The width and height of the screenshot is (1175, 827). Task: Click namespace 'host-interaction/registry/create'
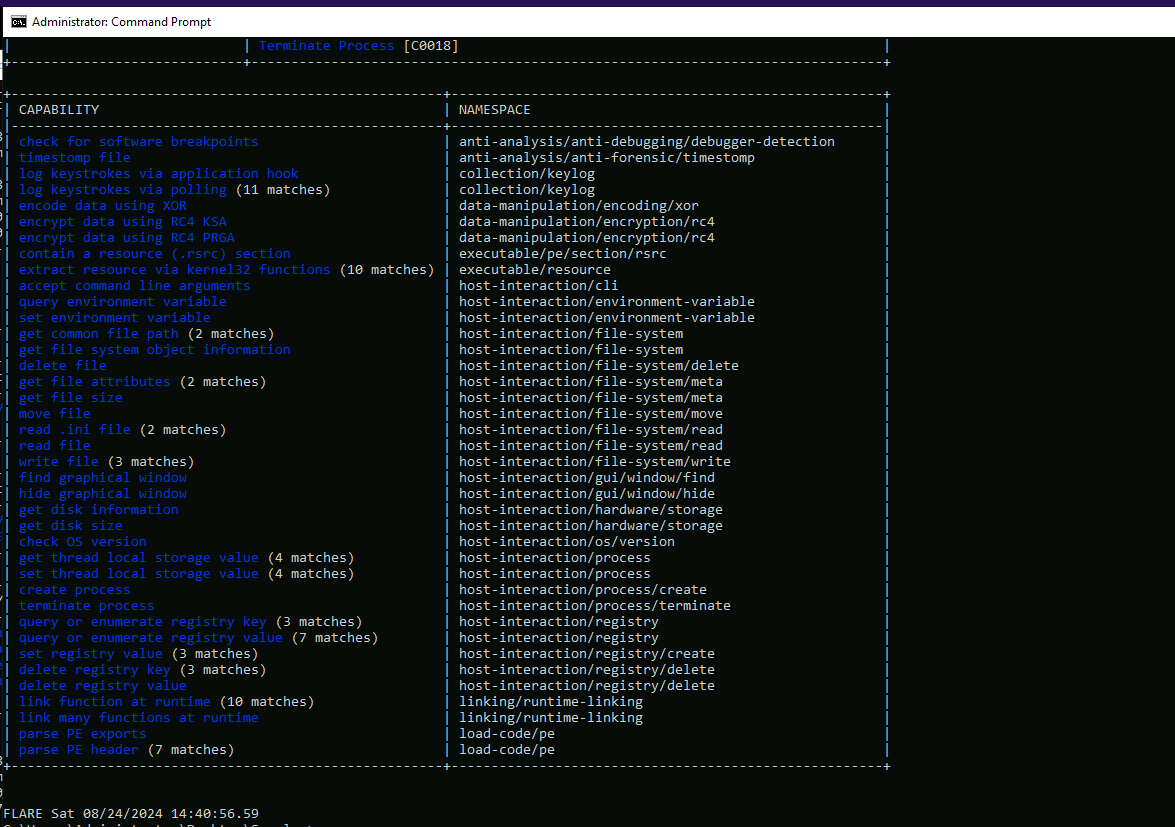pyautogui.click(x=587, y=654)
